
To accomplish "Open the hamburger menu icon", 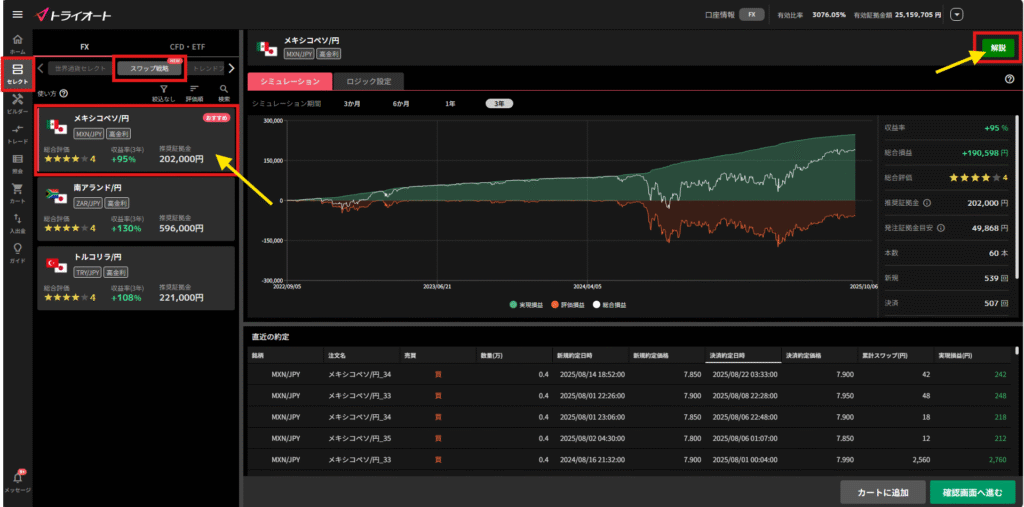I will pyautogui.click(x=16, y=14).
